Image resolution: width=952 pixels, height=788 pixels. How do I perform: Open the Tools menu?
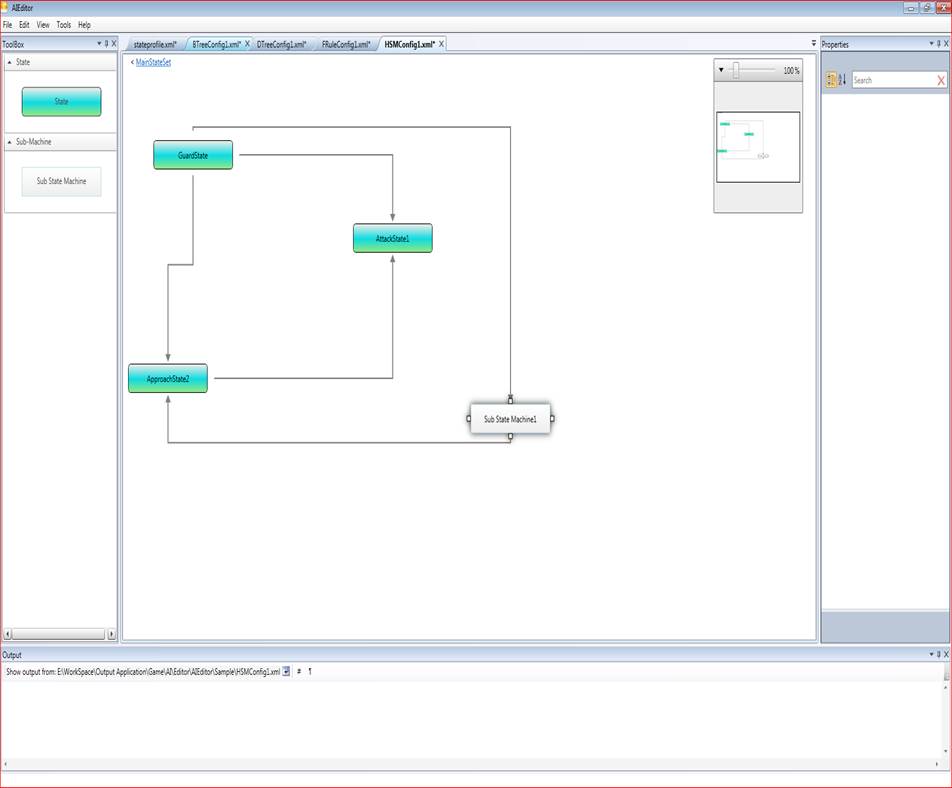63,24
